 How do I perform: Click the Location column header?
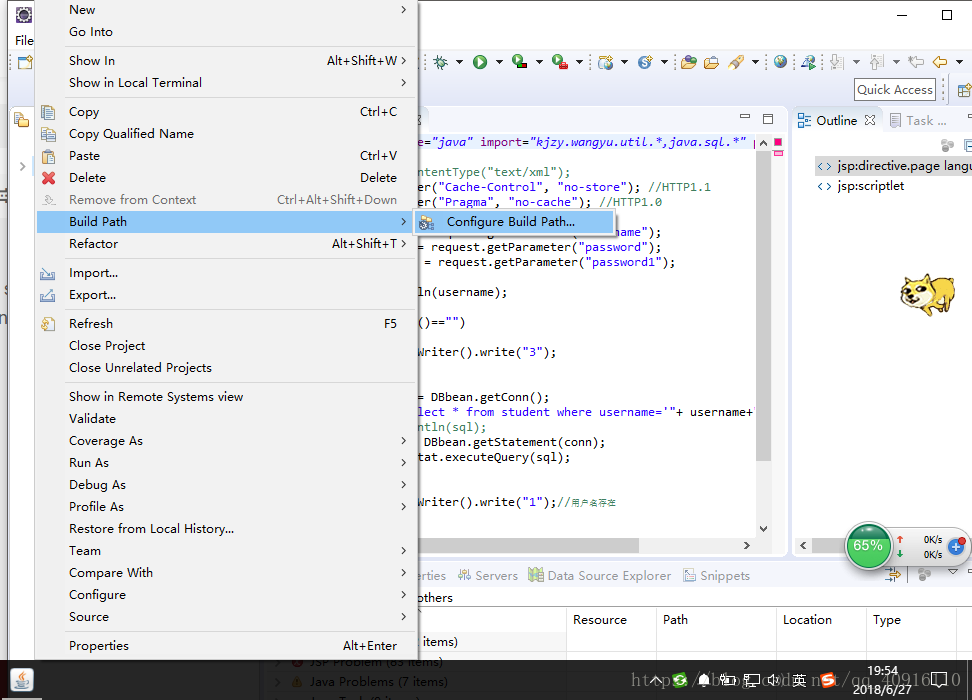click(x=821, y=620)
